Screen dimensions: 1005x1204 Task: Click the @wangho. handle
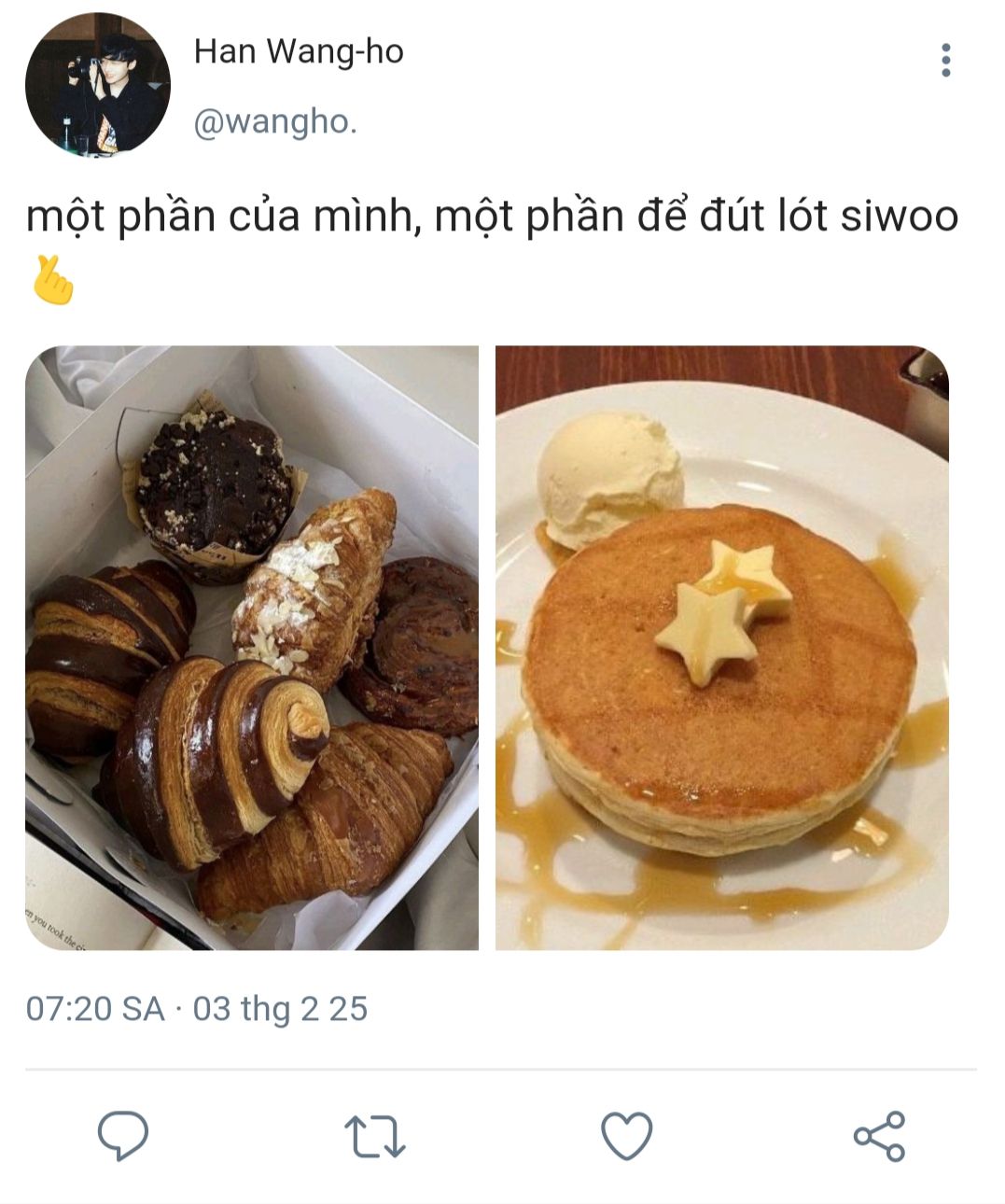(275, 122)
